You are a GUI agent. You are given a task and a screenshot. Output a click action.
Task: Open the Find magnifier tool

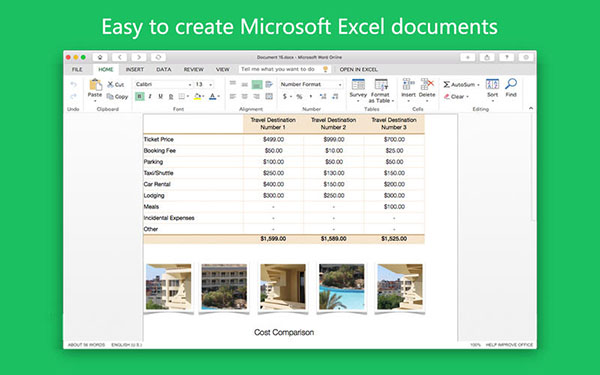pyautogui.click(x=511, y=83)
